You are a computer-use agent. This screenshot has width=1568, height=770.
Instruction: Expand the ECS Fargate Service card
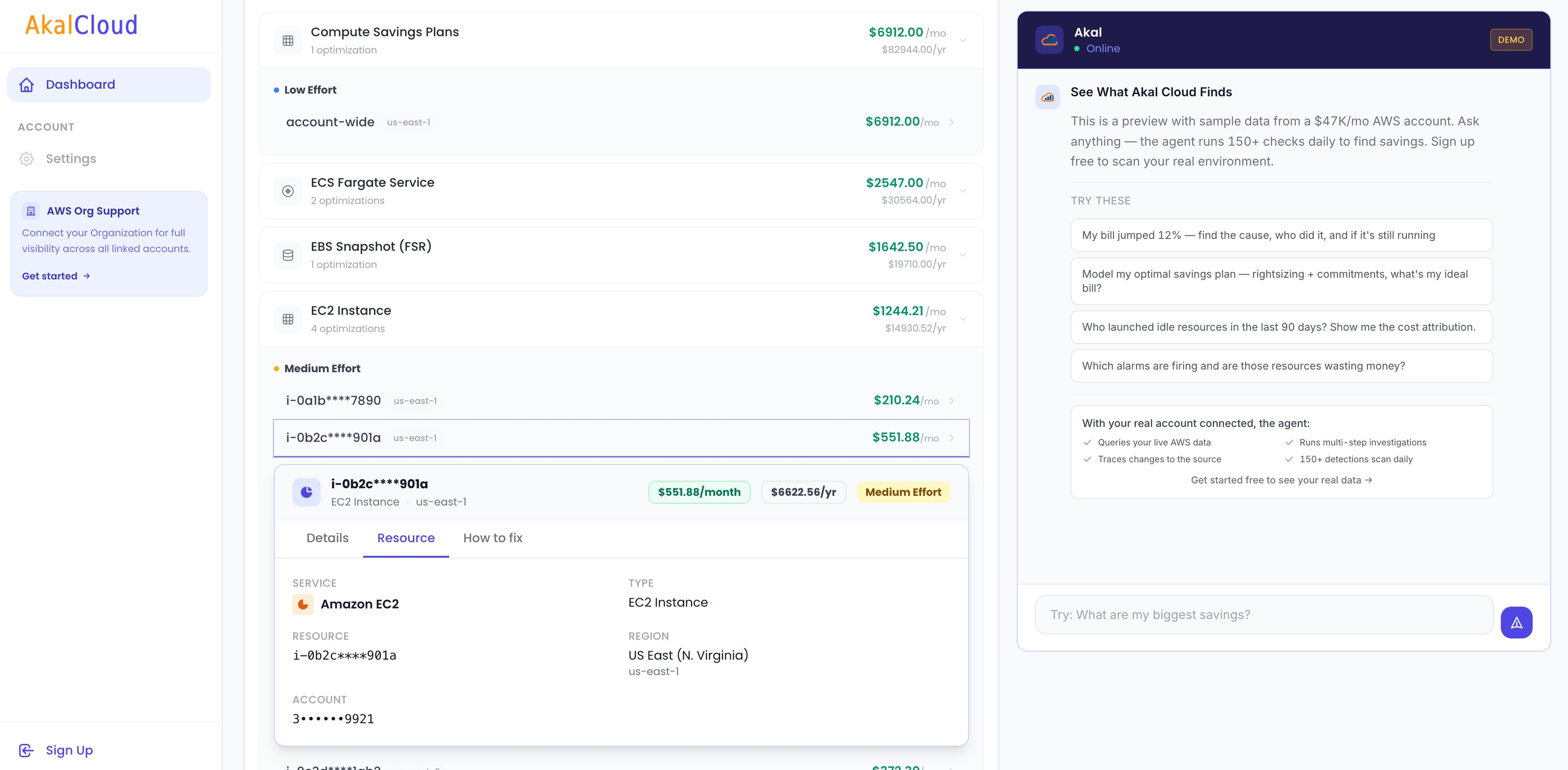click(963, 191)
